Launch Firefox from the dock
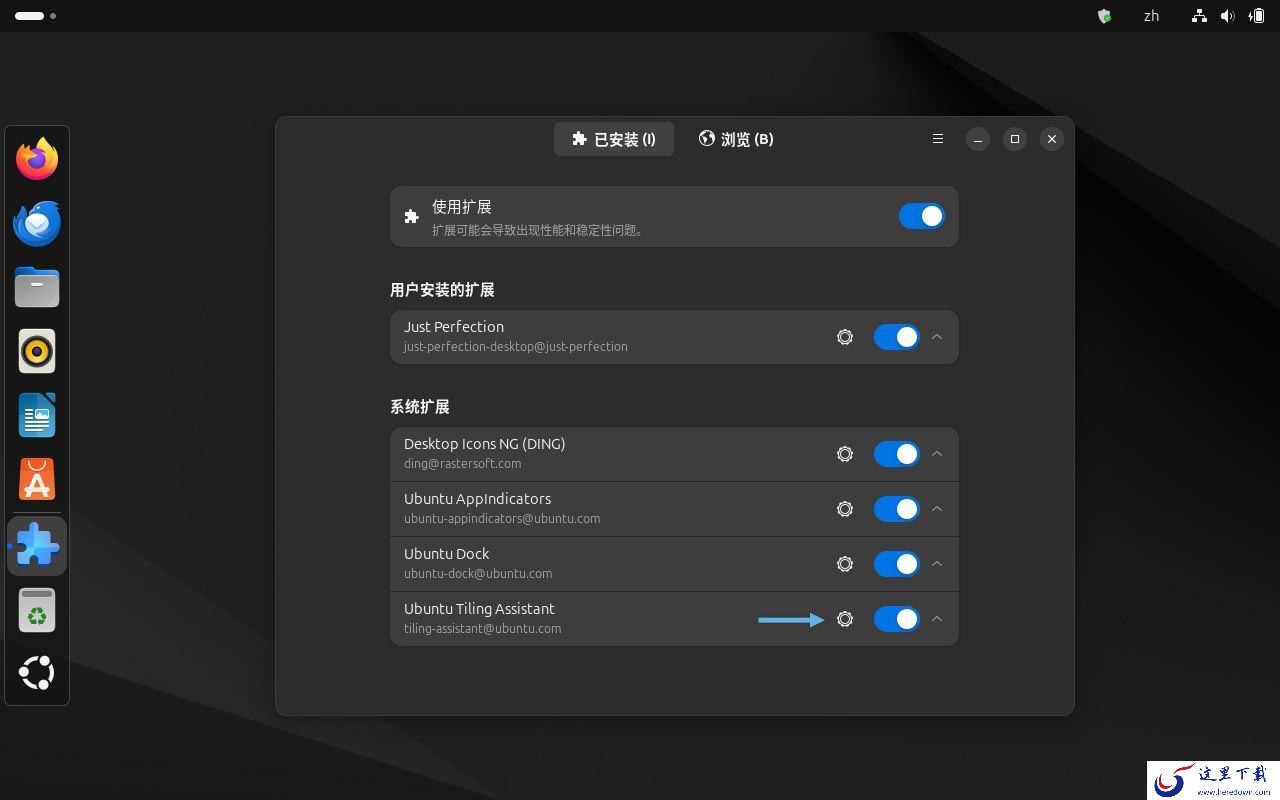This screenshot has width=1280, height=800. click(x=37, y=159)
